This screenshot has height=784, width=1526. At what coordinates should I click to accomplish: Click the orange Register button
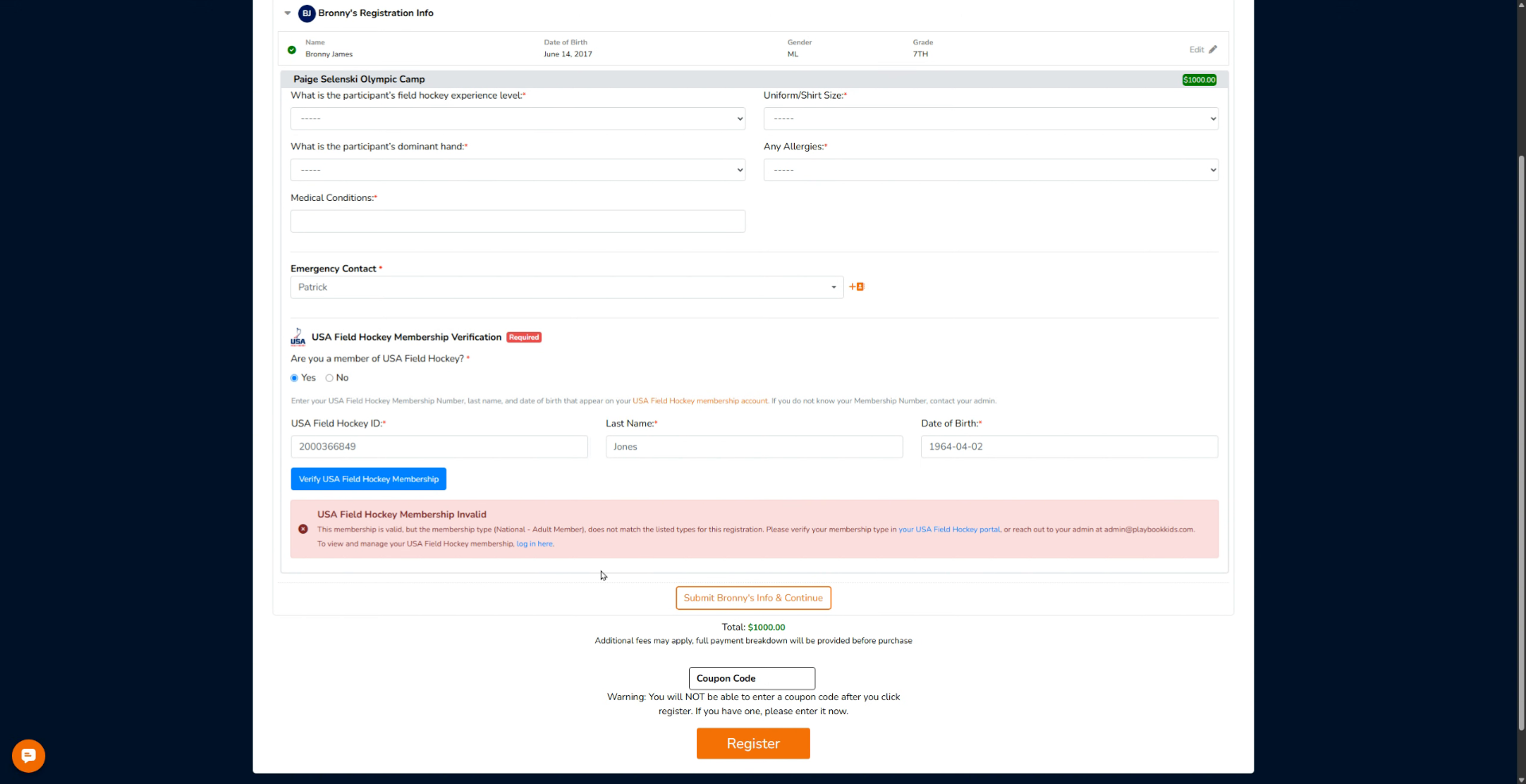click(x=753, y=743)
